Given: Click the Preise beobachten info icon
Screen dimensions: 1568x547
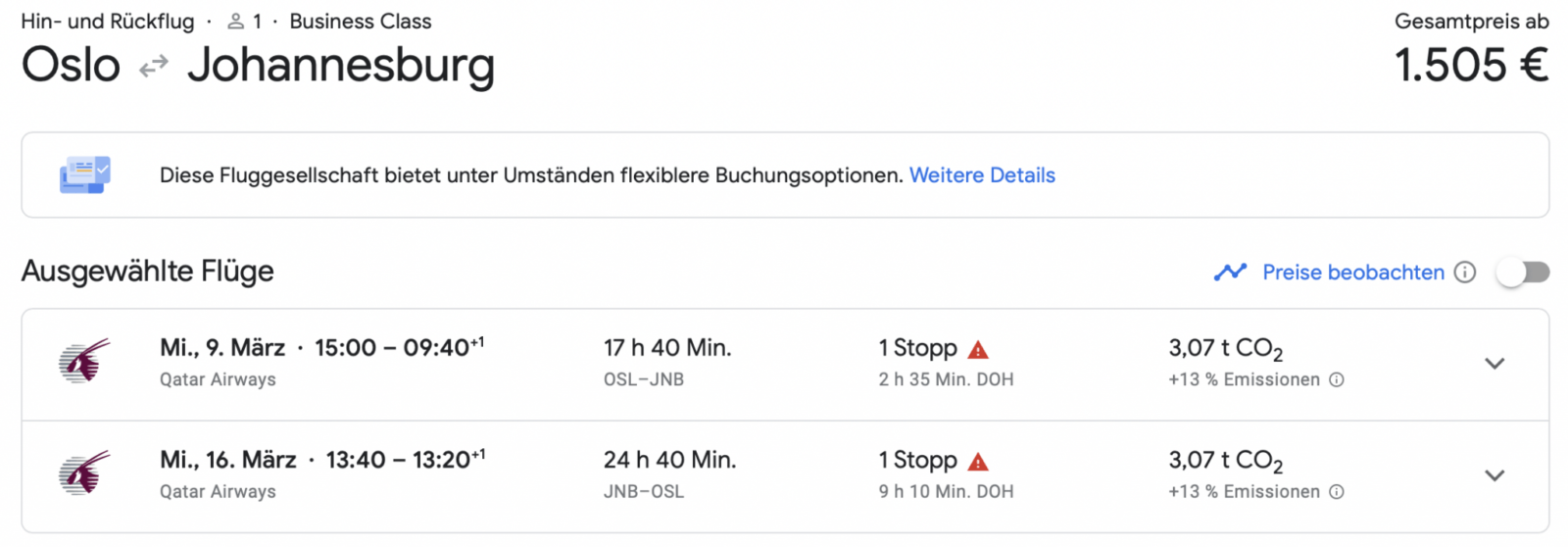Looking at the screenshot, I should [1465, 273].
